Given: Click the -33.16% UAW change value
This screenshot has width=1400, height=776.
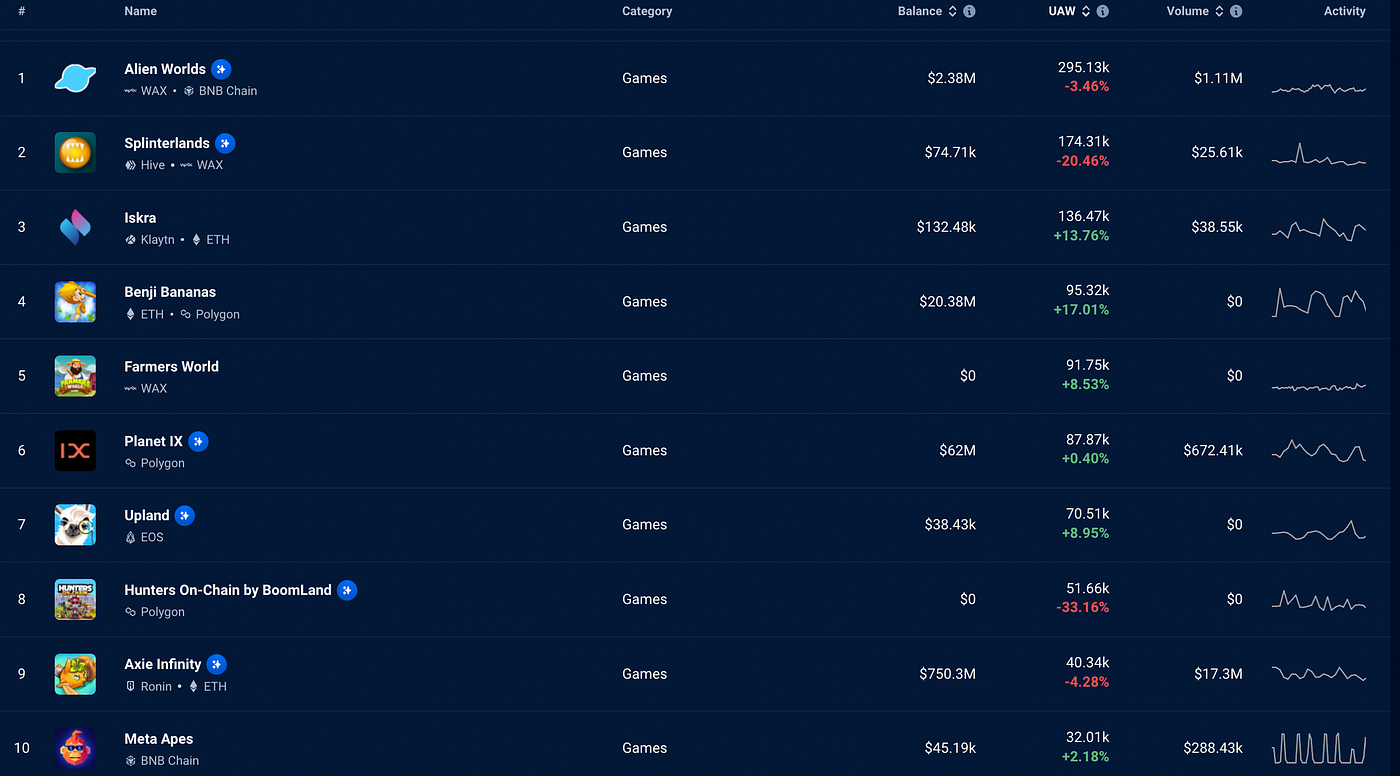Looking at the screenshot, I should 1082,608.
